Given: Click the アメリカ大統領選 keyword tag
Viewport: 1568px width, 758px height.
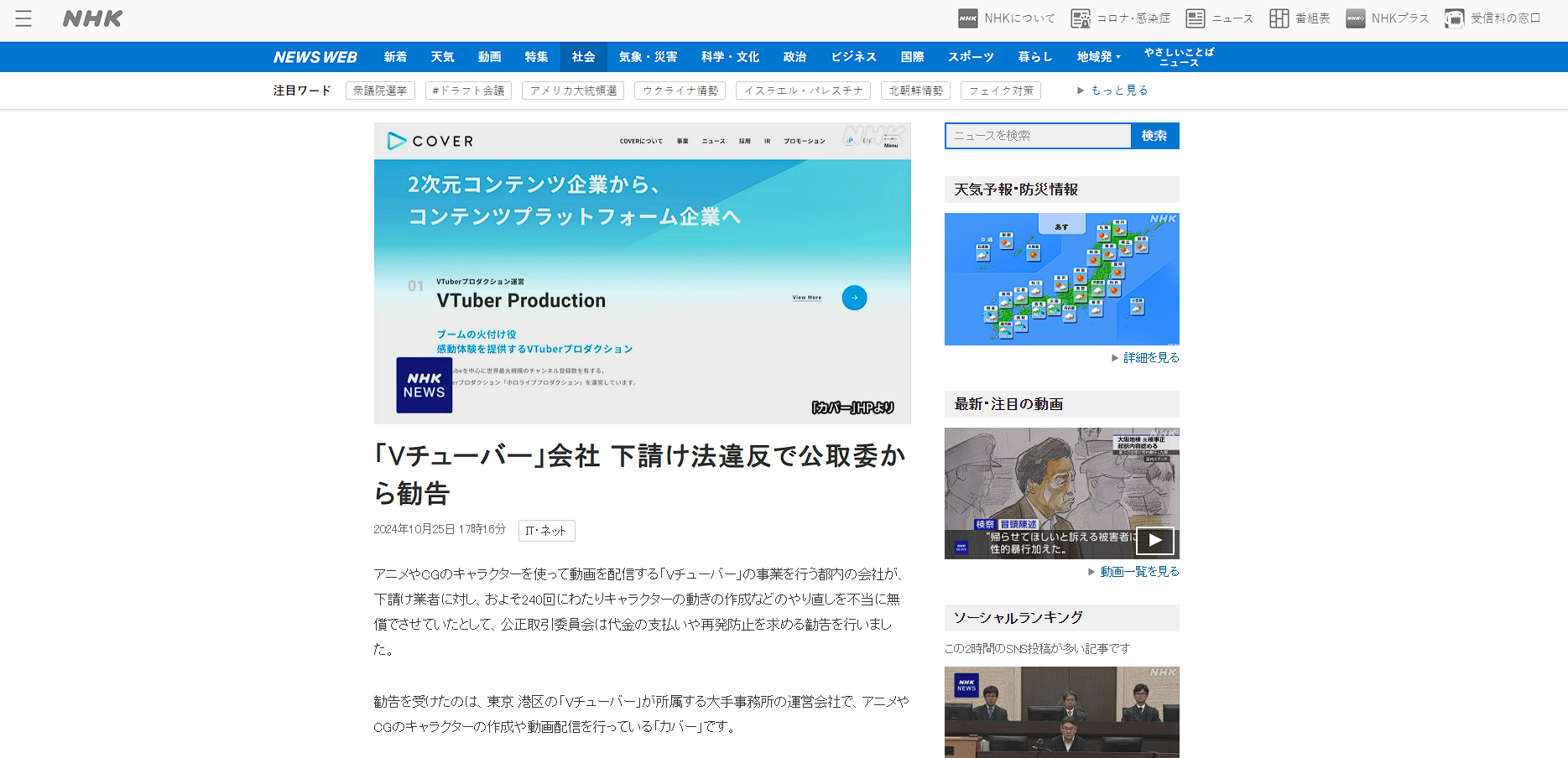Looking at the screenshot, I should coord(573,91).
